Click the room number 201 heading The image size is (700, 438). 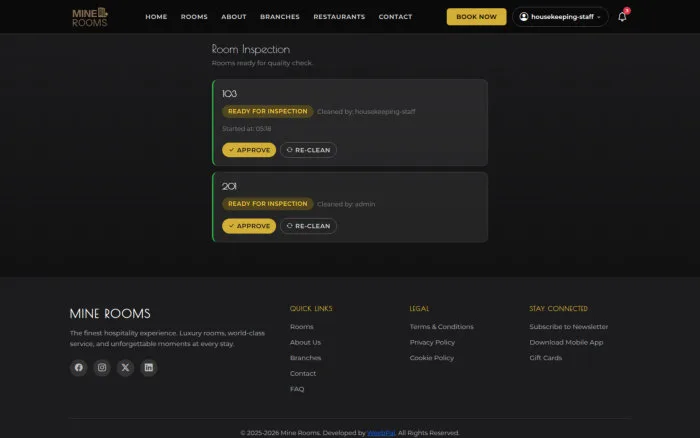(x=229, y=186)
